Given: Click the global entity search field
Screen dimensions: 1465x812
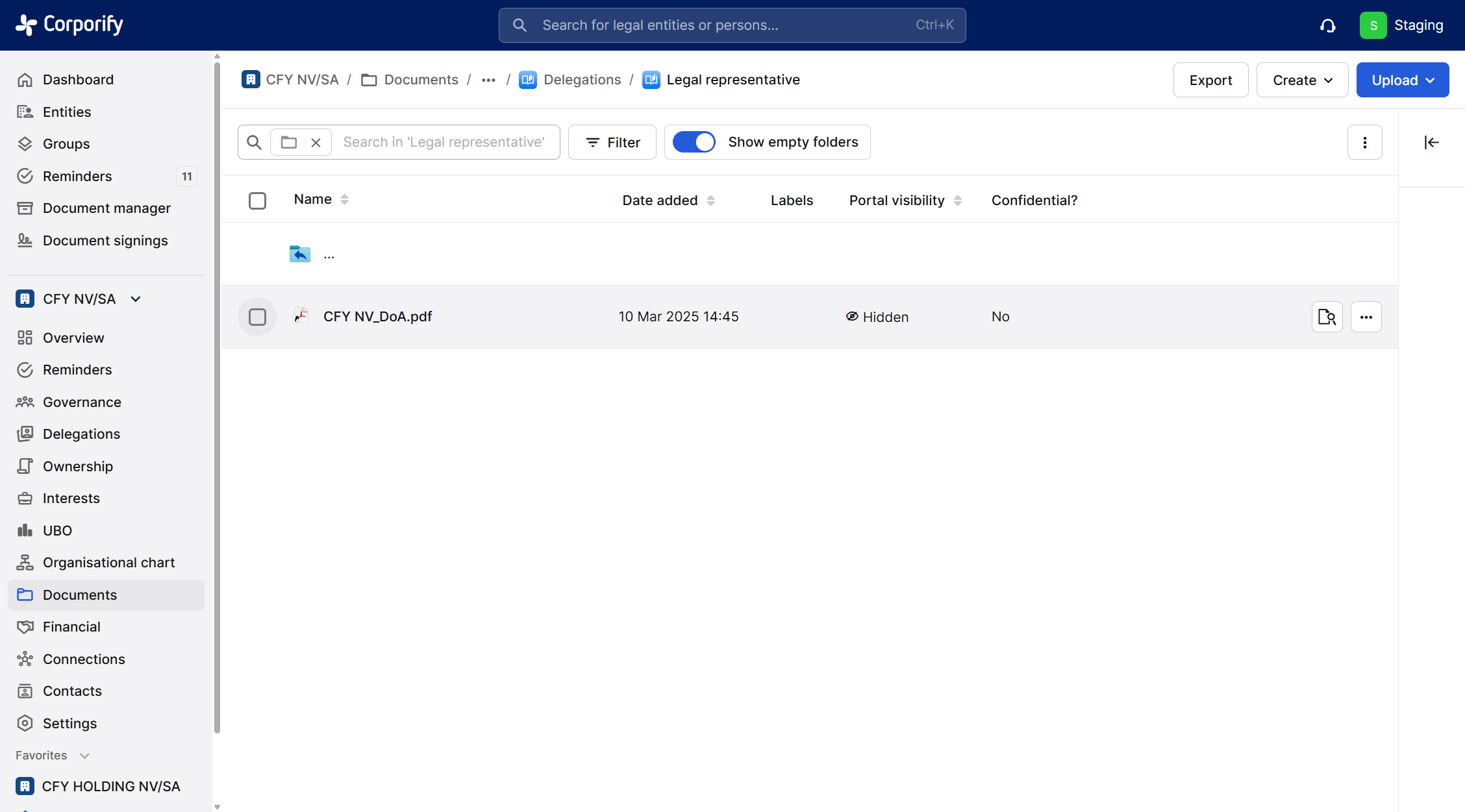Looking at the screenshot, I should tap(731, 25).
